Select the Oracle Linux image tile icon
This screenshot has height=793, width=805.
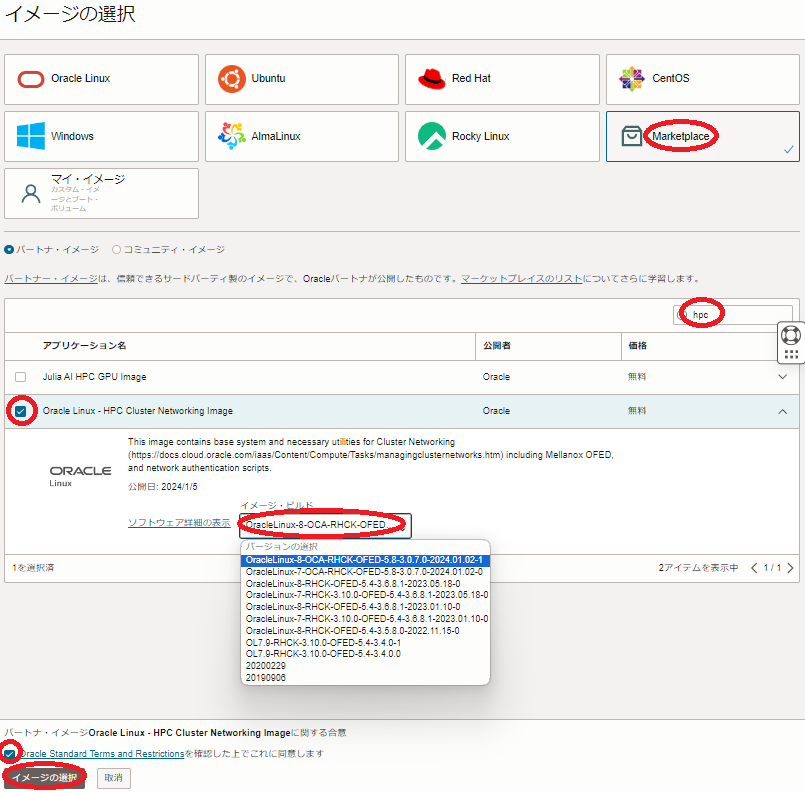31,79
